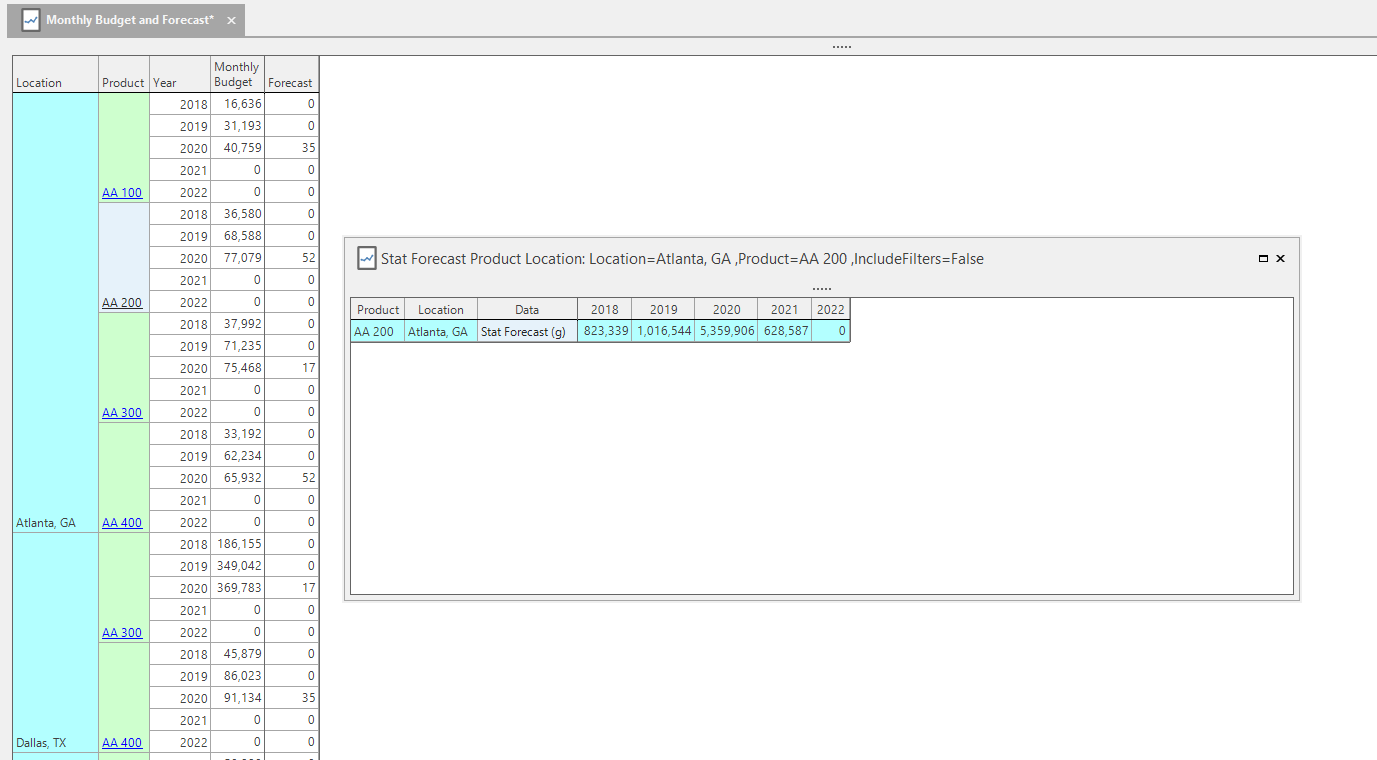Select the 68,588 monthly budget cell

point(237,236)
